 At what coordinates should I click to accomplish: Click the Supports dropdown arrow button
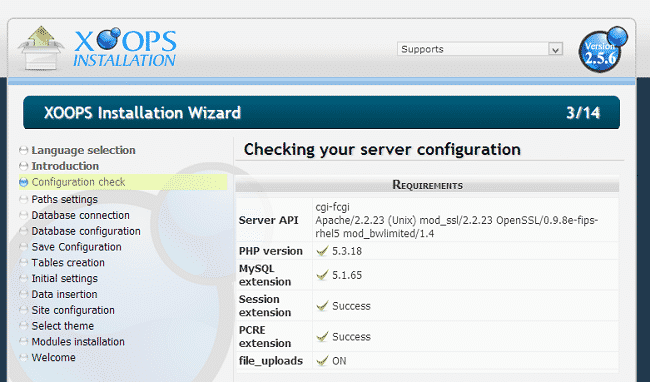(x=555, y=49)
